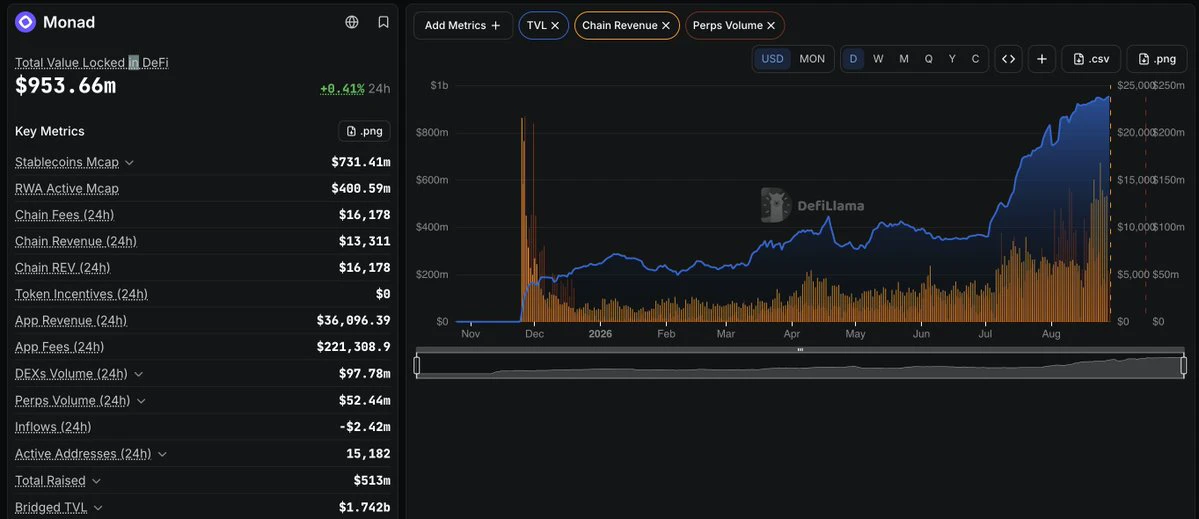Expand DEXs Volume (24h) details
The height and width of the screenshot is (519, 1199).
[x=138, y=374]
